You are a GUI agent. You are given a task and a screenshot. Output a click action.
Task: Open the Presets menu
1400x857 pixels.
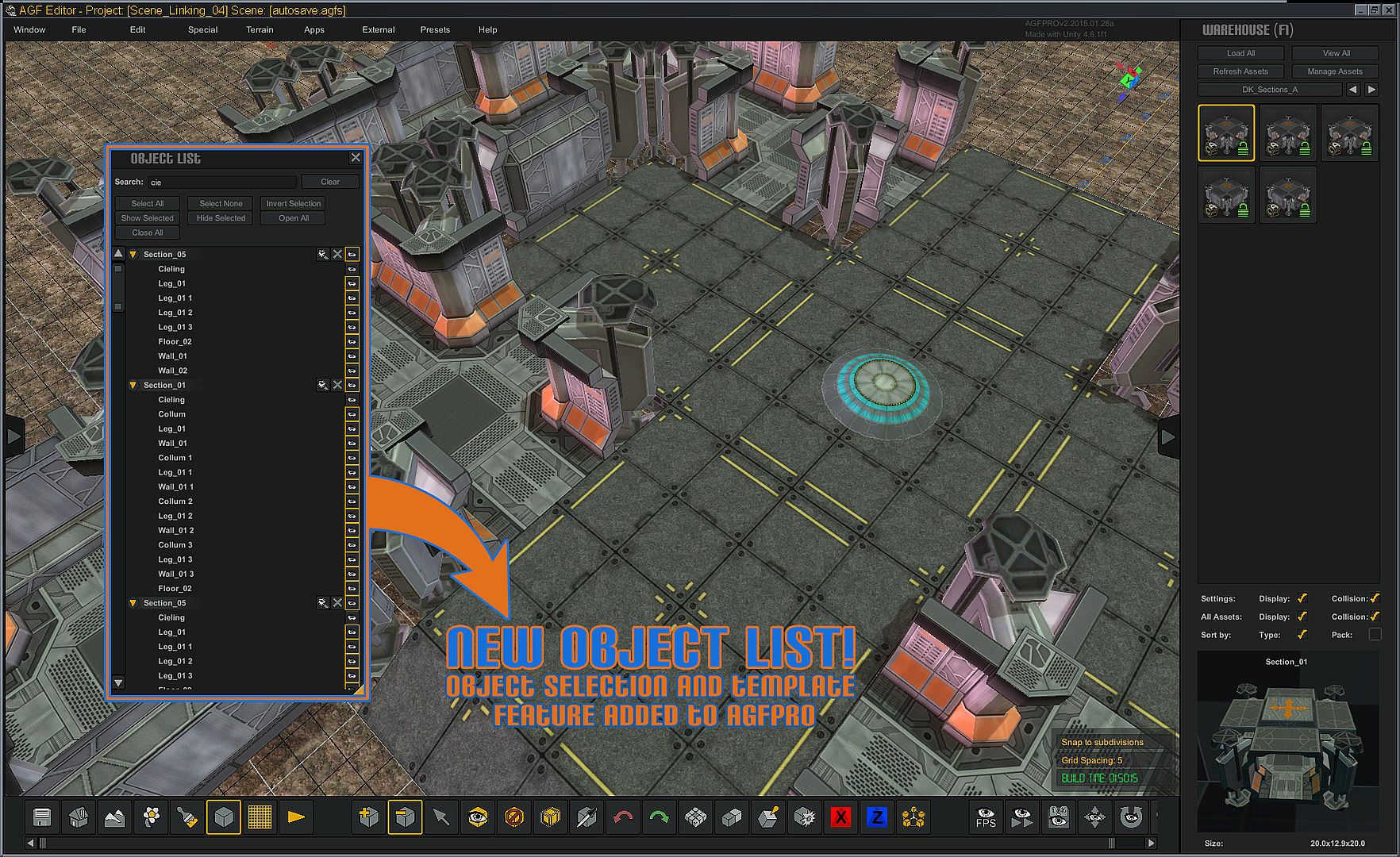[x=435, y=29]
